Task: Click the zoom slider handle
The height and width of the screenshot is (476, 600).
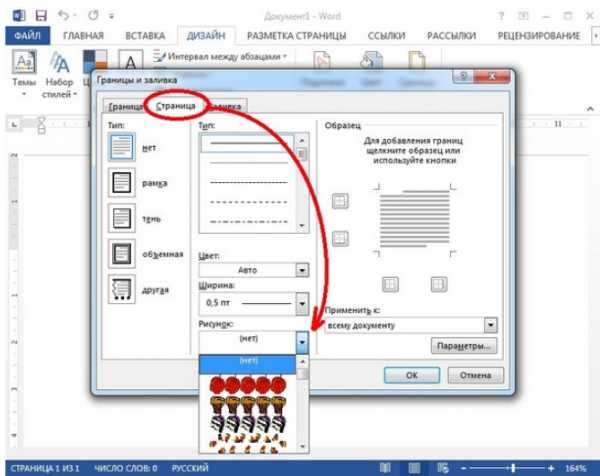Action: click(x=513, y=468)
